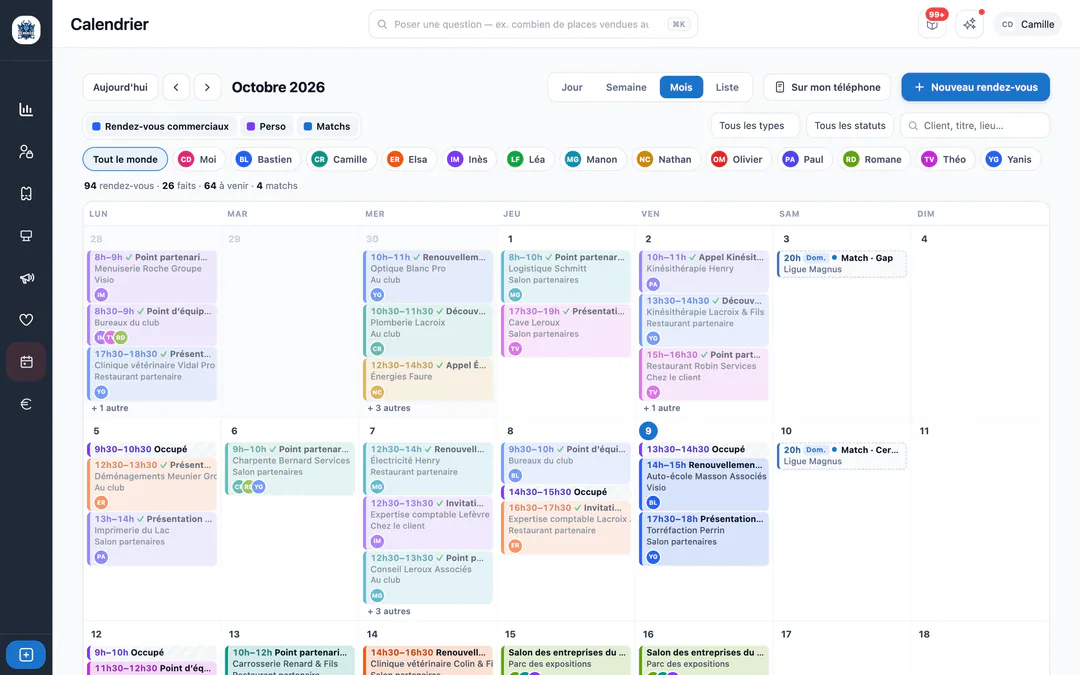Toggle the Rendez-vous commerciaux filter

coord(160,126)
